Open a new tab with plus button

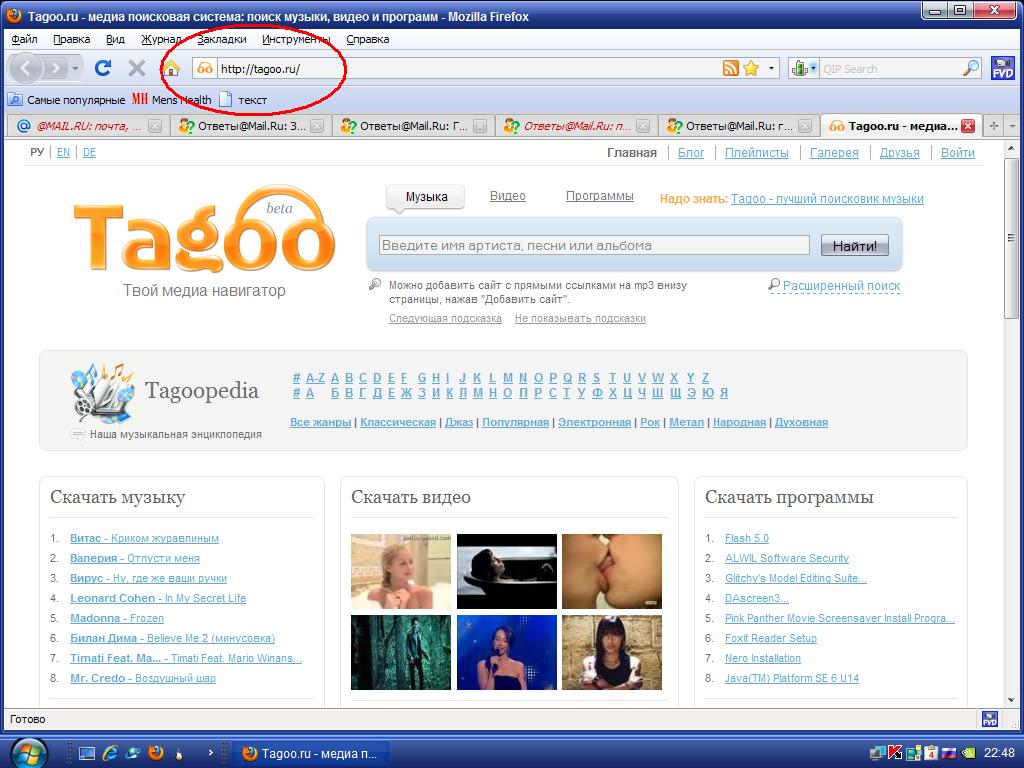(x=993, y=126)
